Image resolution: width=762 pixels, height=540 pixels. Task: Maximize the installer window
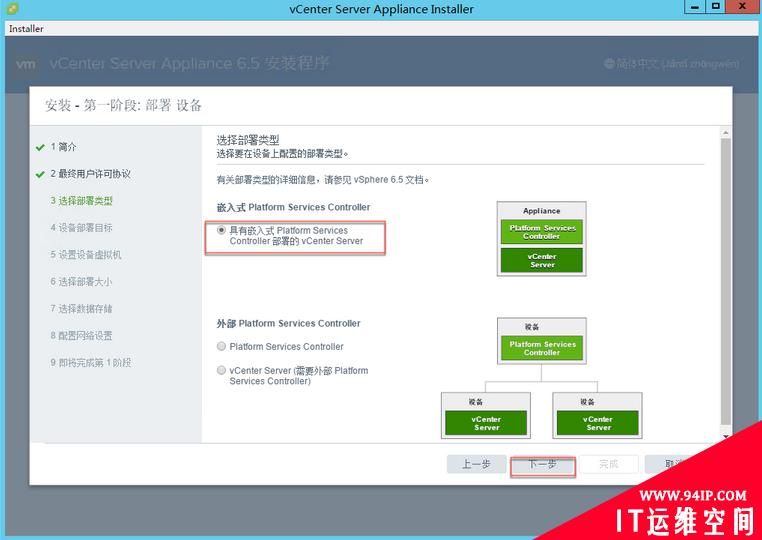click(716, 7)
